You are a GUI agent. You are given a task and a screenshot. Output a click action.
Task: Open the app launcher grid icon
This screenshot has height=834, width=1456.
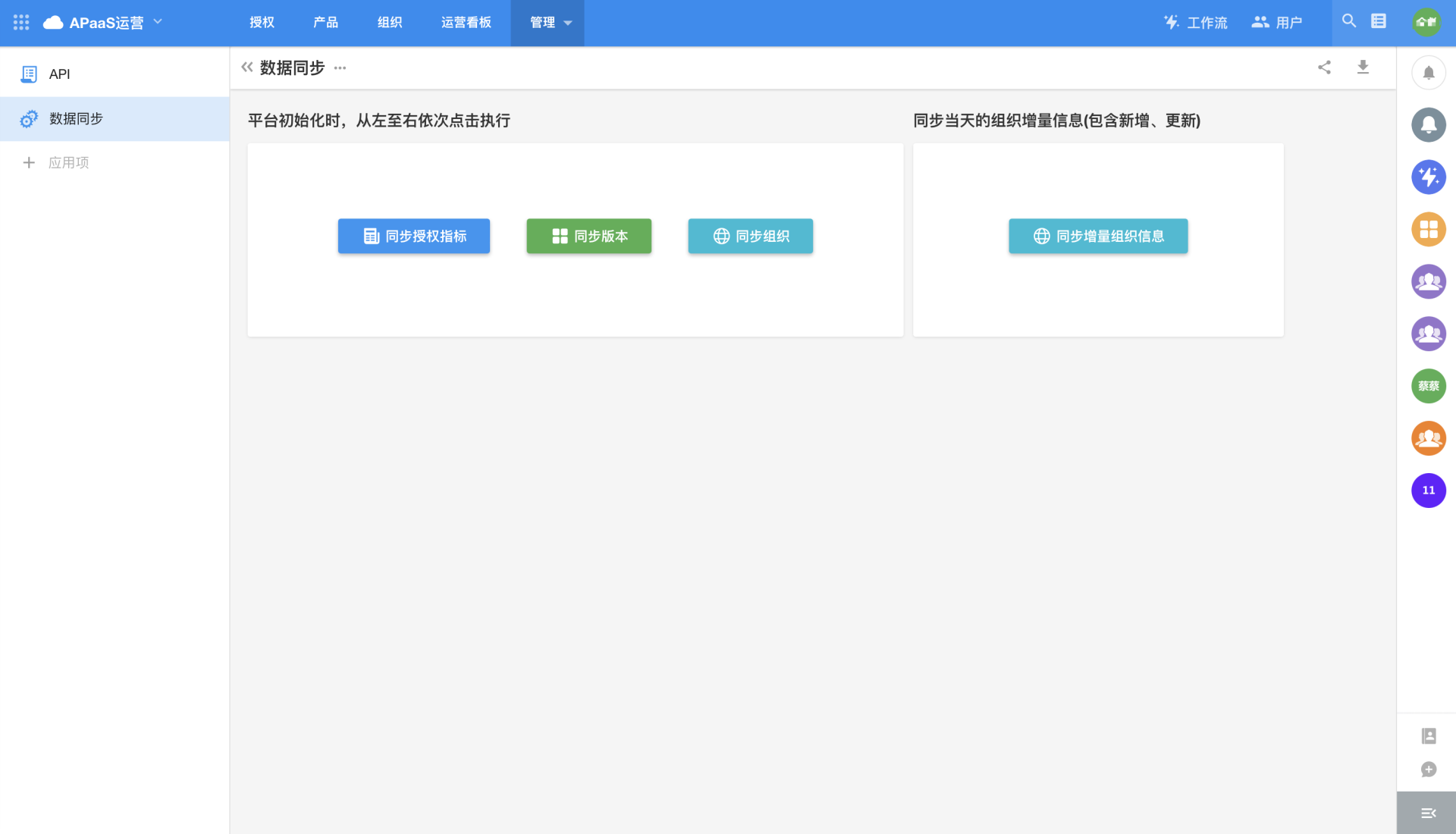[21, 23]
